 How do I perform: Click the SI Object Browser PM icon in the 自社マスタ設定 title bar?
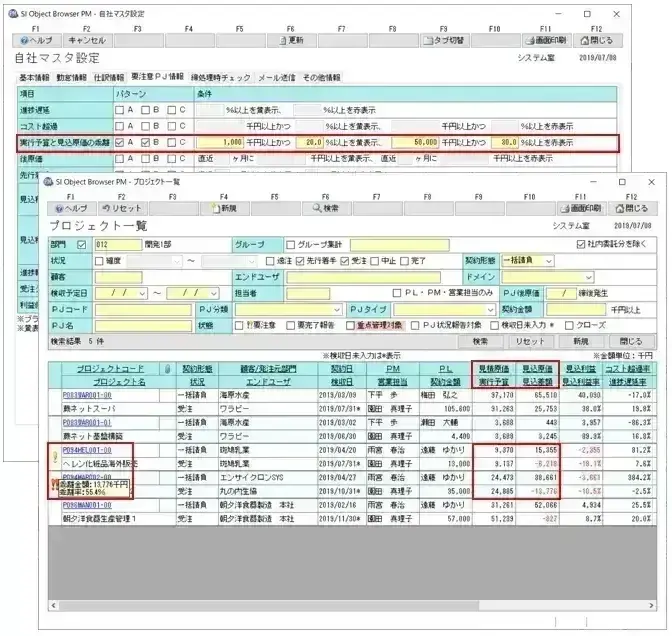[13, 14]
